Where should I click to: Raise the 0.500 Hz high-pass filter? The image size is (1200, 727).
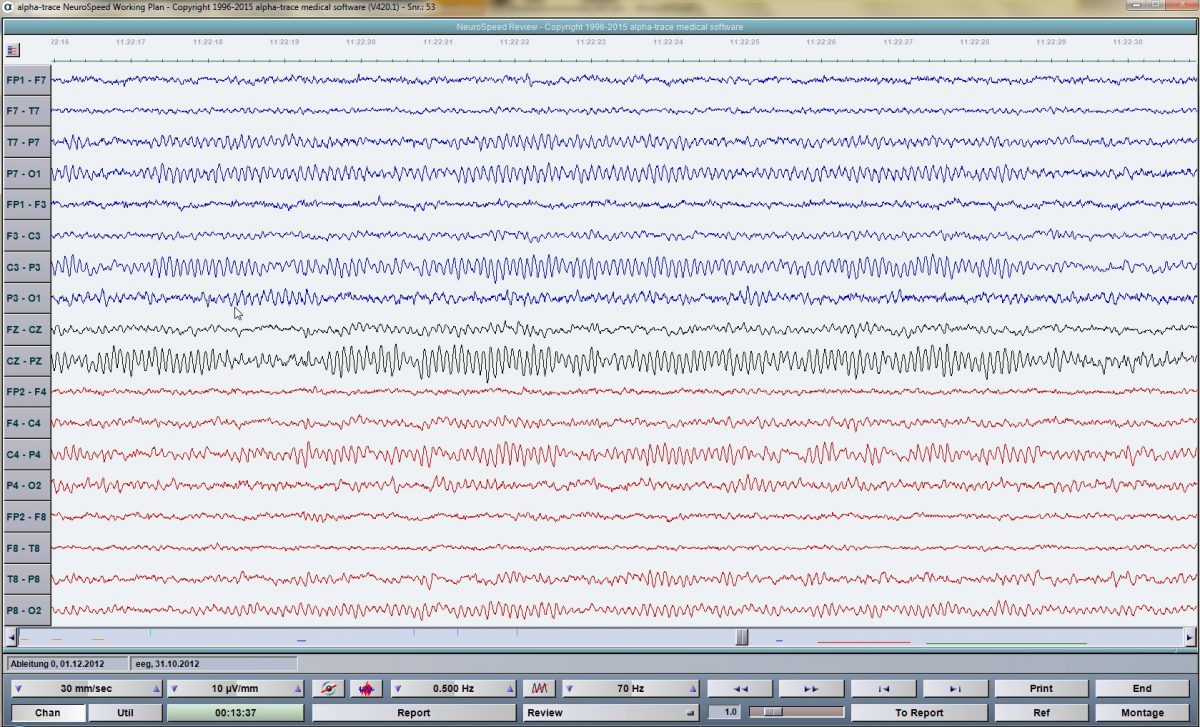pyautogui.click(x=512, y=688)
